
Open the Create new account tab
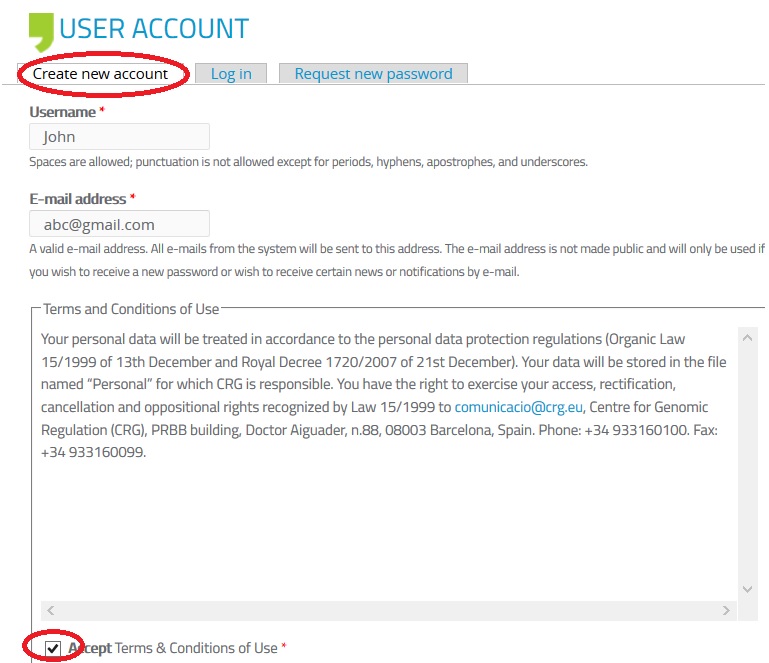coord(100,74)
